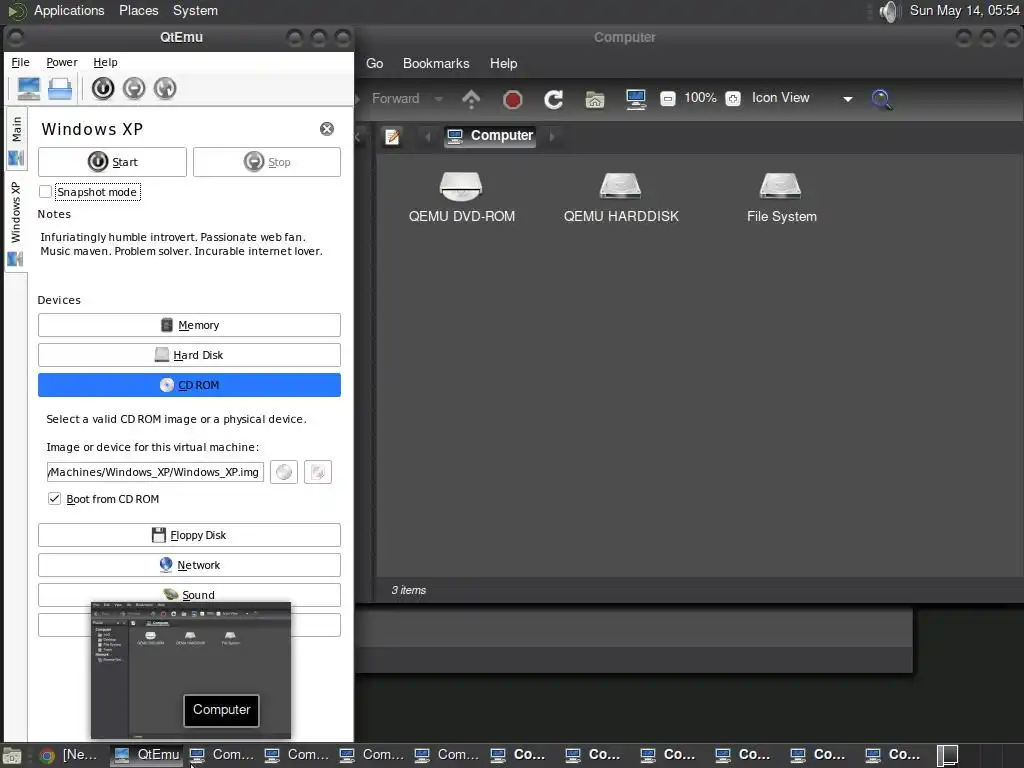The height and width of the screenshot is (768, 1024).
Task: Click the stop machine icon in QtEmu toolbar
Action: [134, 88]
